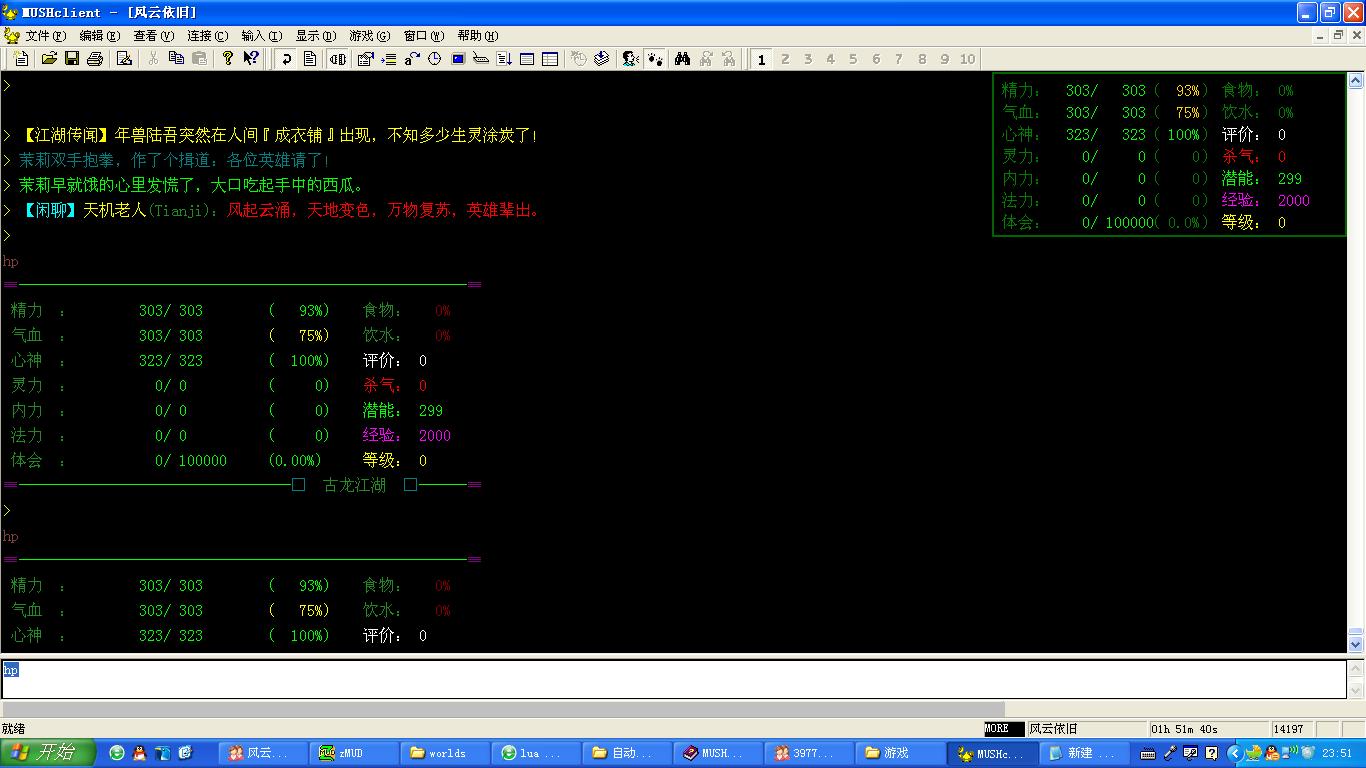
Task: Click the 14197 line count in status bar
Action: pyautogui.click(x=1288, y=728)
